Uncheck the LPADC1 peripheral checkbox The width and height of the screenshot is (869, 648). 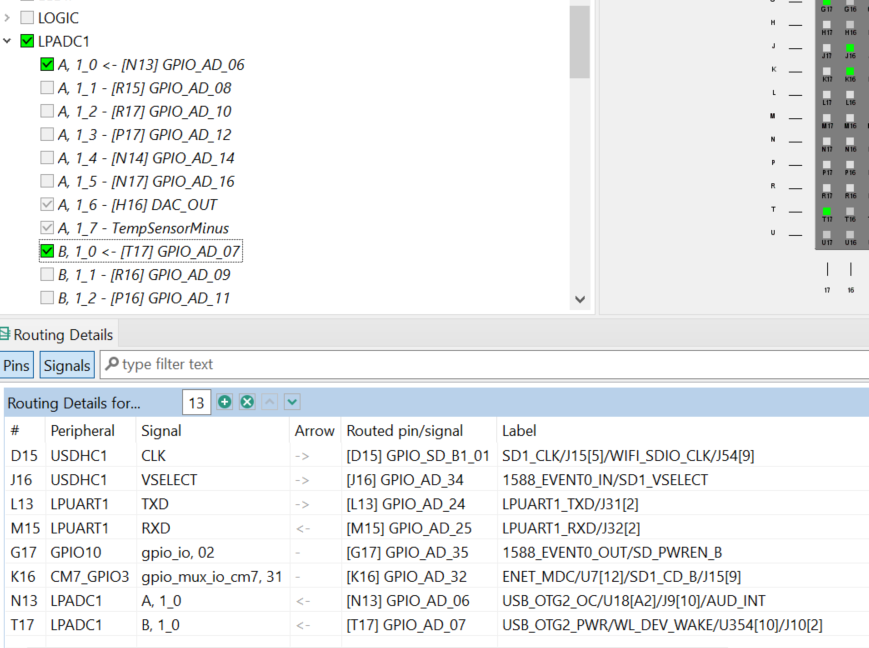point(25,41)
